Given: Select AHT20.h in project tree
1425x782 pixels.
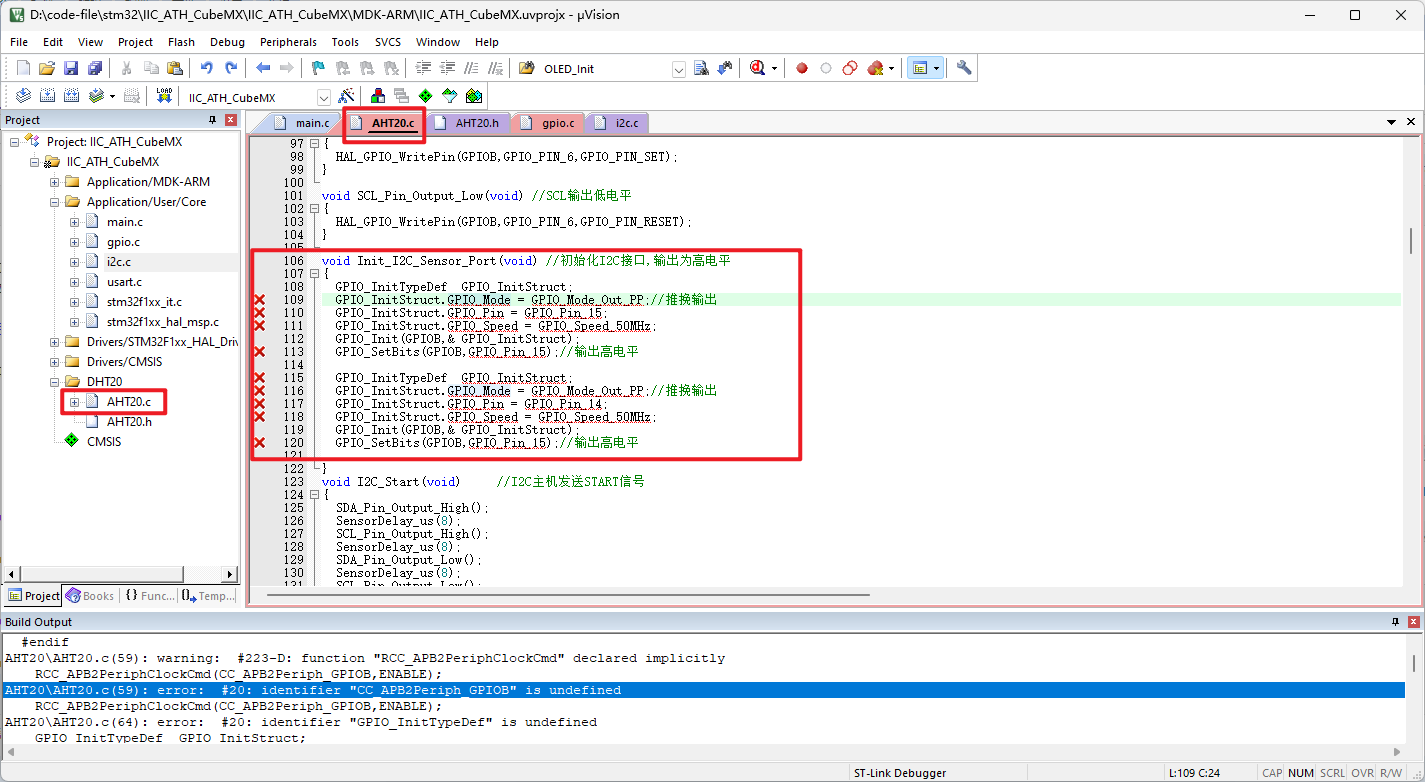Looking at the screenshot, I should coord(129,422).
